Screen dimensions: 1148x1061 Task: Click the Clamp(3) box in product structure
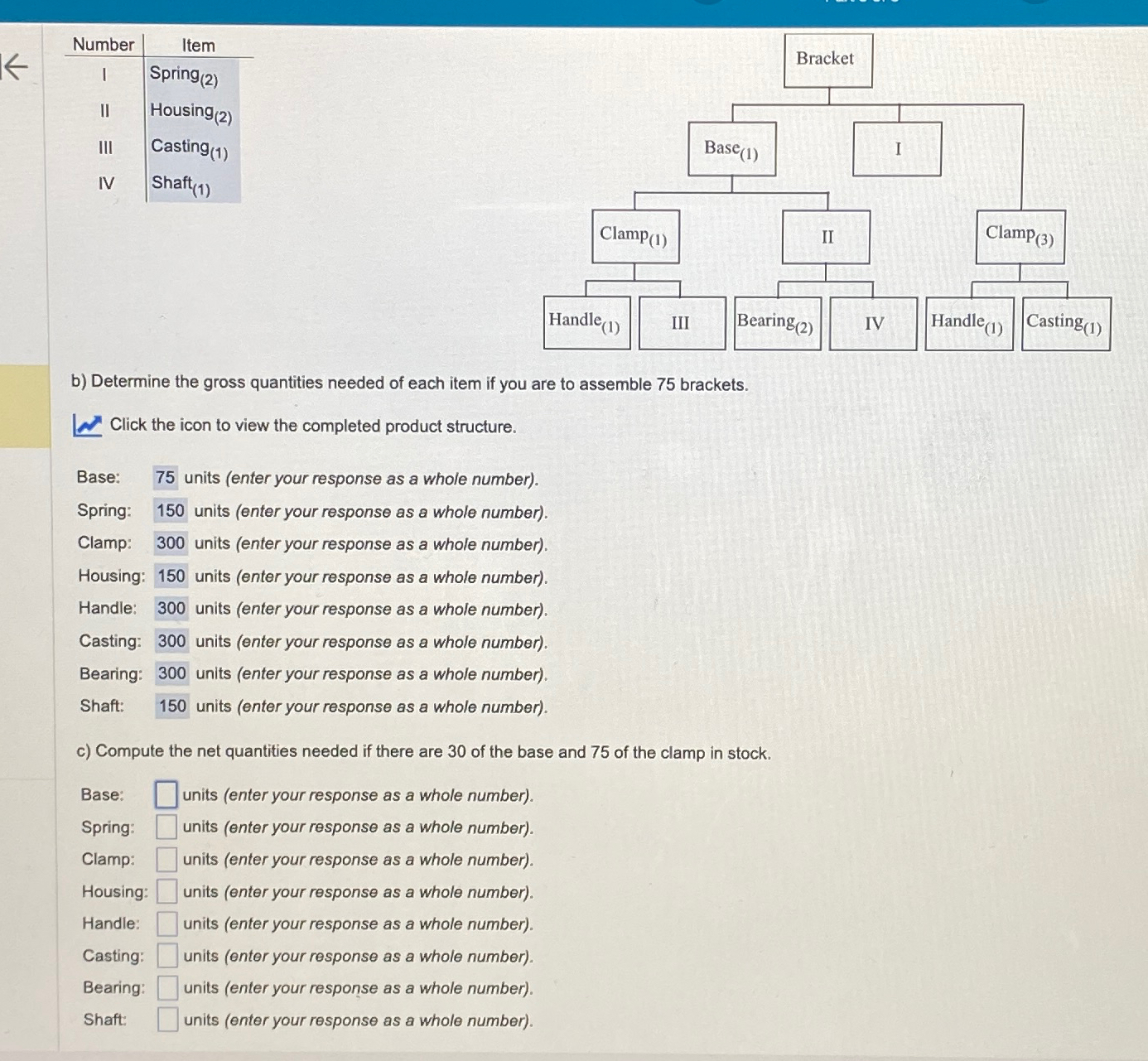coord(1020,237)
